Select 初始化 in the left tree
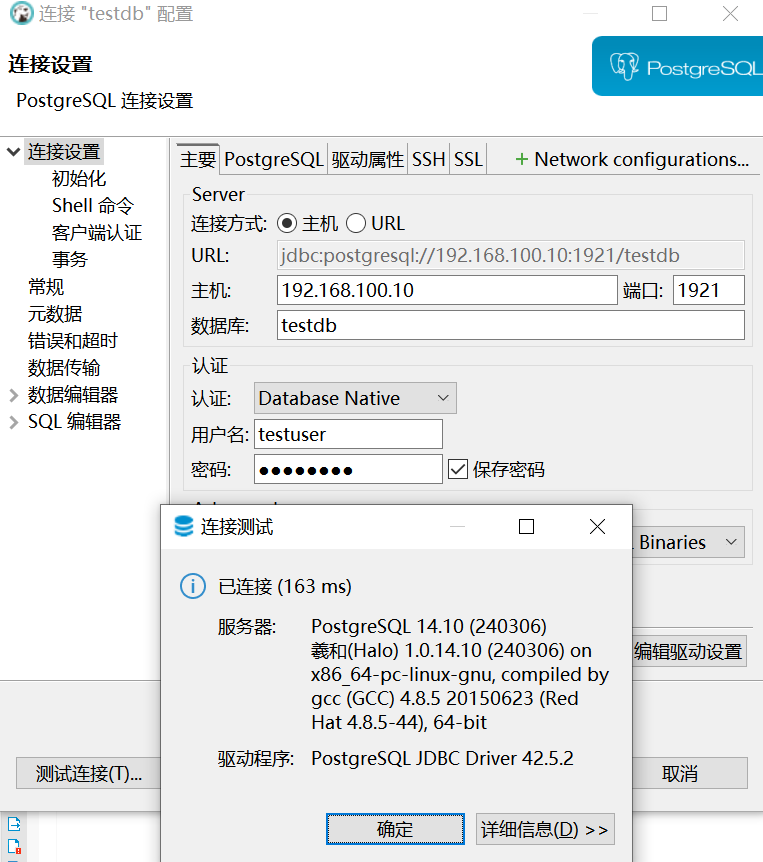This screenshot has height=862, width=763. (79, 179)
